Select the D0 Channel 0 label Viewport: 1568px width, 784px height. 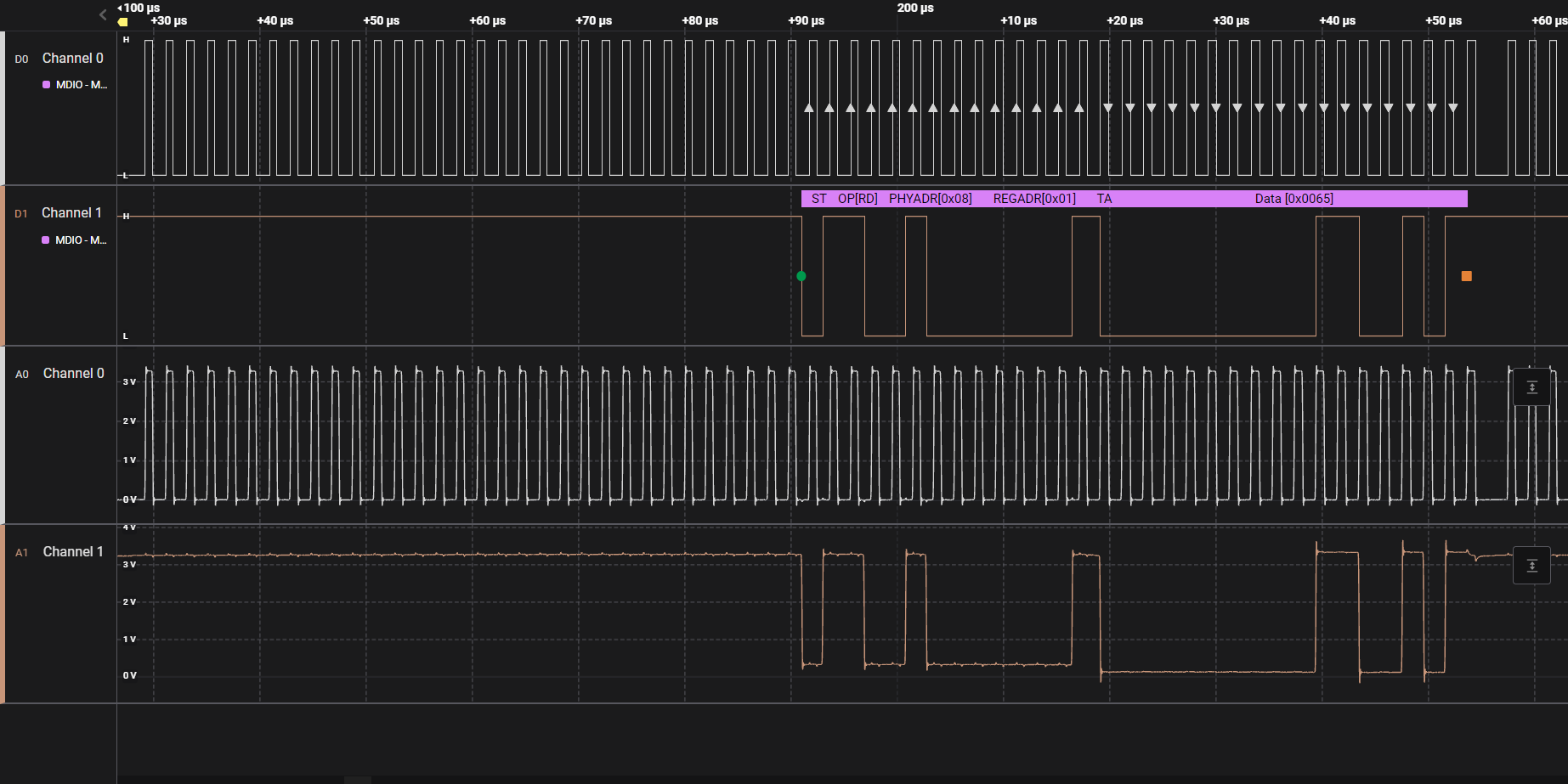72,59
